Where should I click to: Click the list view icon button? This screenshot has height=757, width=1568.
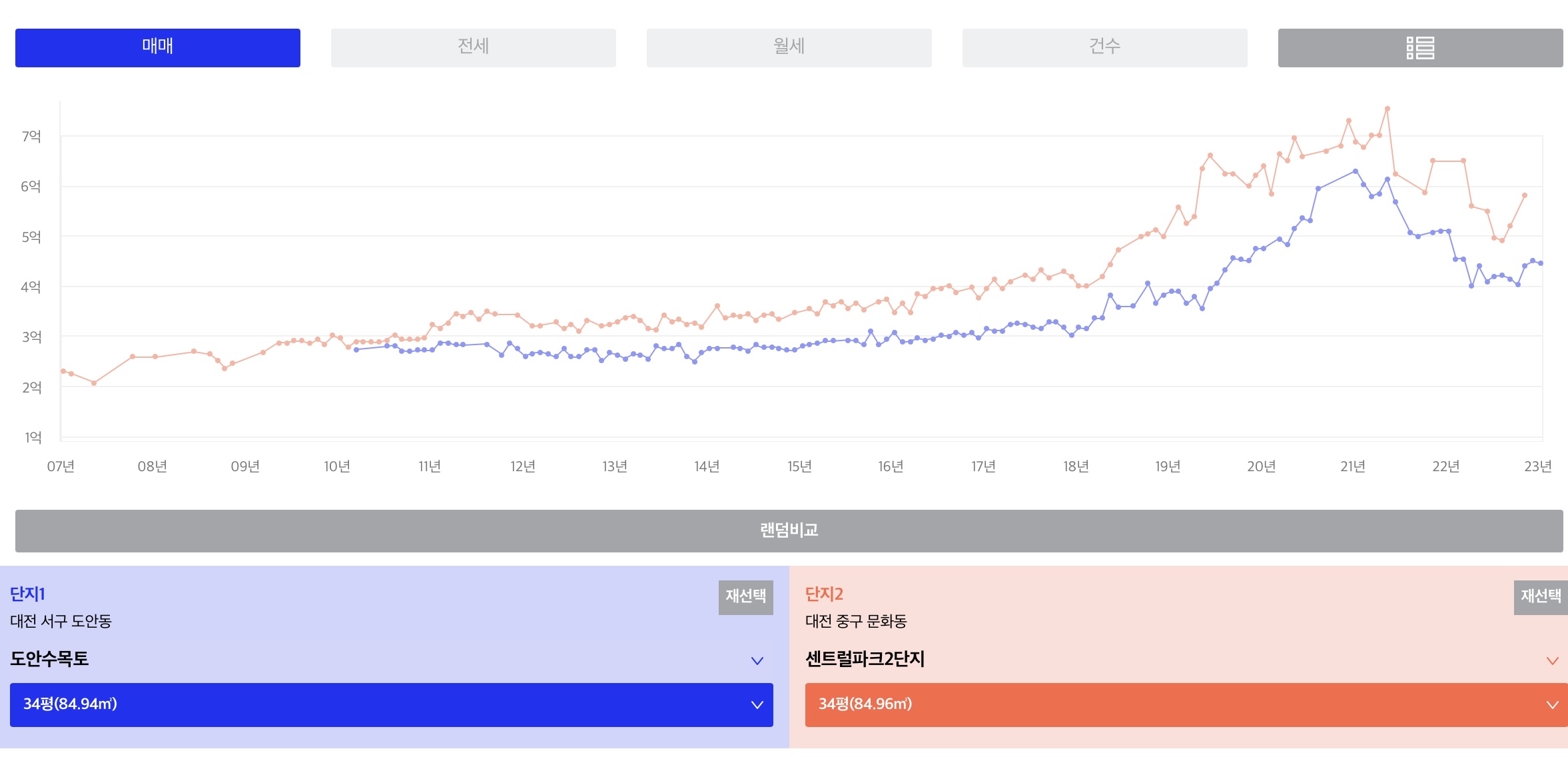(x=1419, y=48)
